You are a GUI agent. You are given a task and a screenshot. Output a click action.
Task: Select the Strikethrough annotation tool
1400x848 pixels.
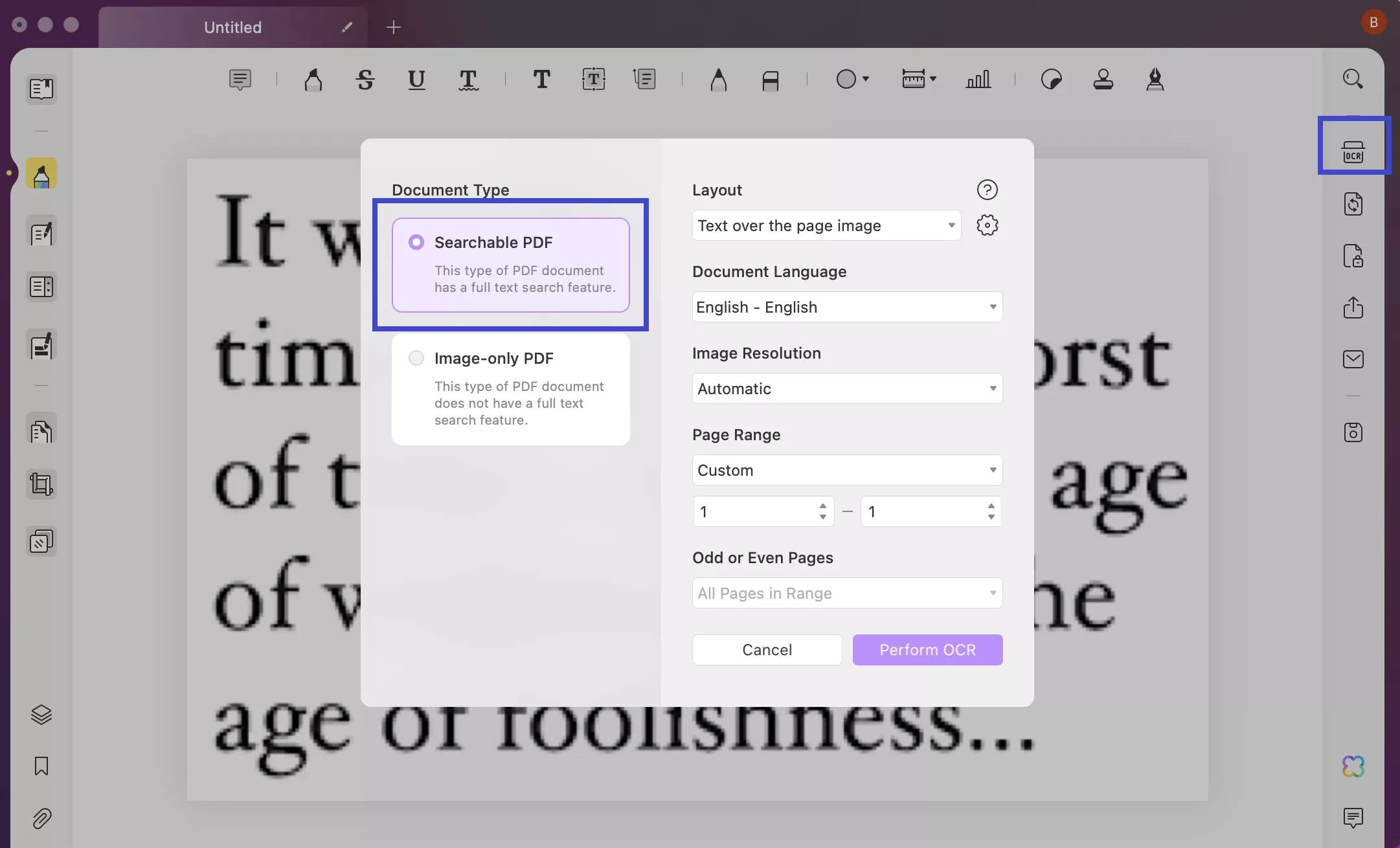point(365,79)
